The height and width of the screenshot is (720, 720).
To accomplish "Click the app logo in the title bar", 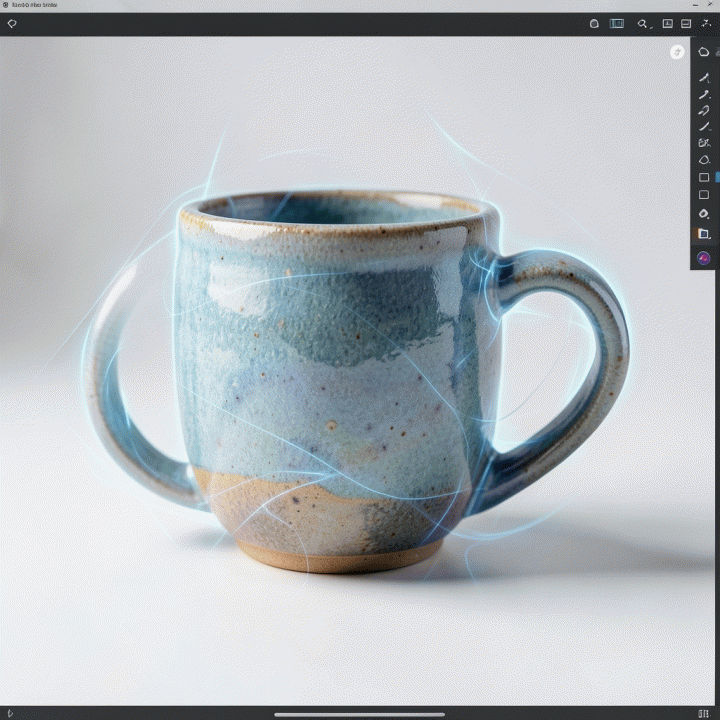I will (6, 5).
